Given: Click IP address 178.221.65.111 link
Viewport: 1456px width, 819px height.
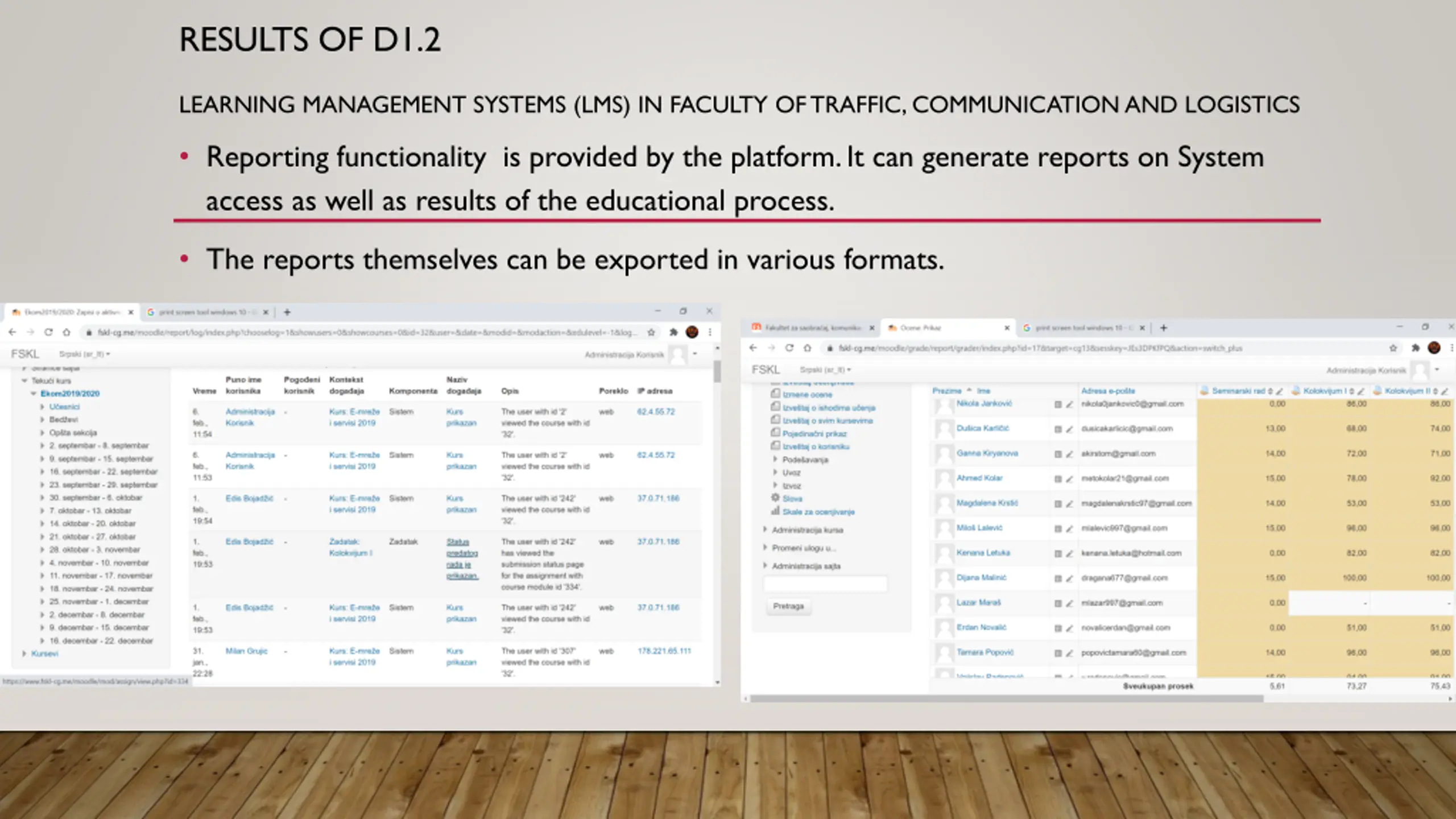Looking at the screenshot, I should click(664, 651).
